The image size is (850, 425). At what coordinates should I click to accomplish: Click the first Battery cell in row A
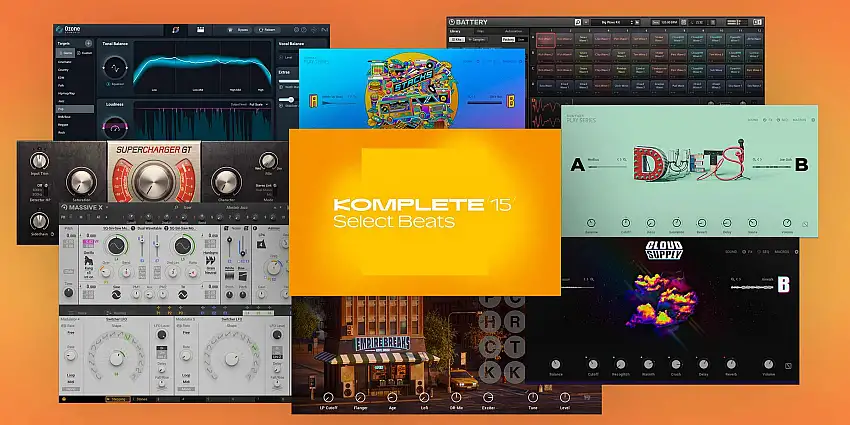click(x=546, y=40)
